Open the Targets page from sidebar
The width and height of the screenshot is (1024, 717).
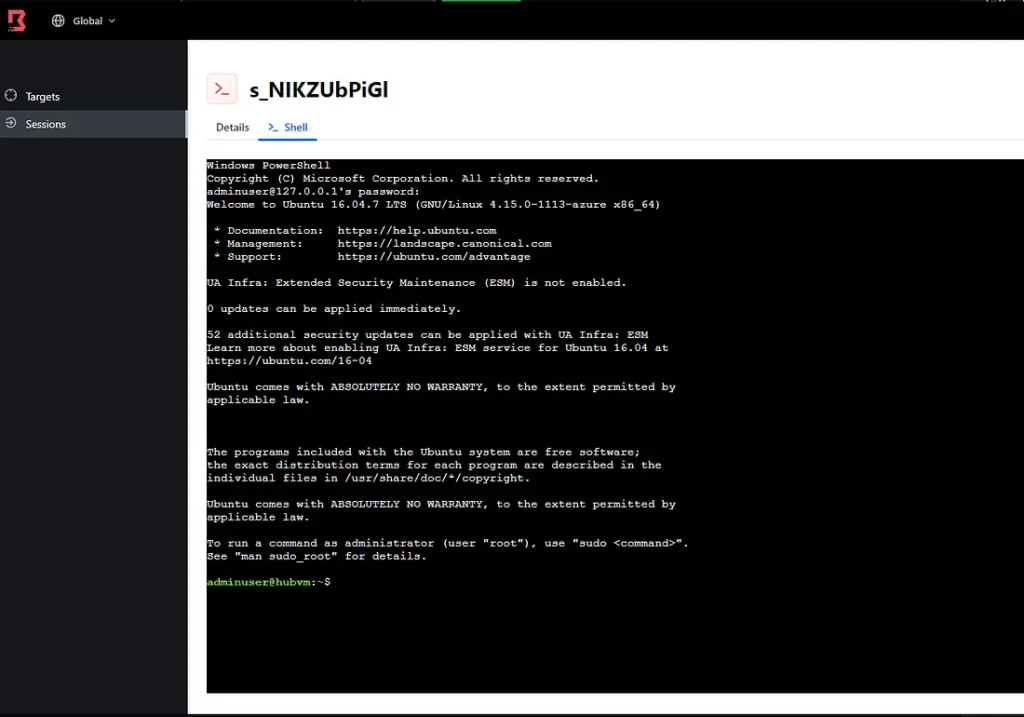point(43,97)
